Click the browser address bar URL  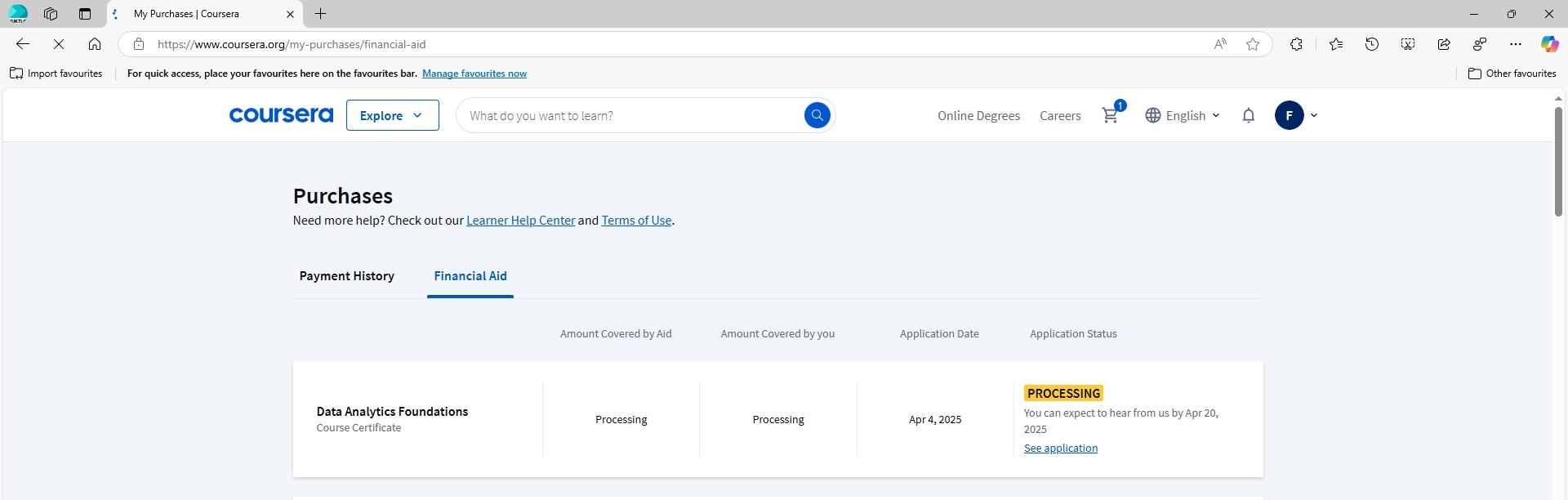tap(292, 44)
